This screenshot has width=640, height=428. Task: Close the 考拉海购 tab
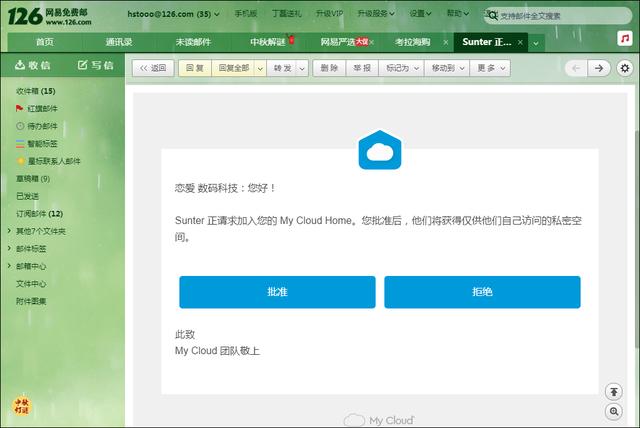[445, 42]
